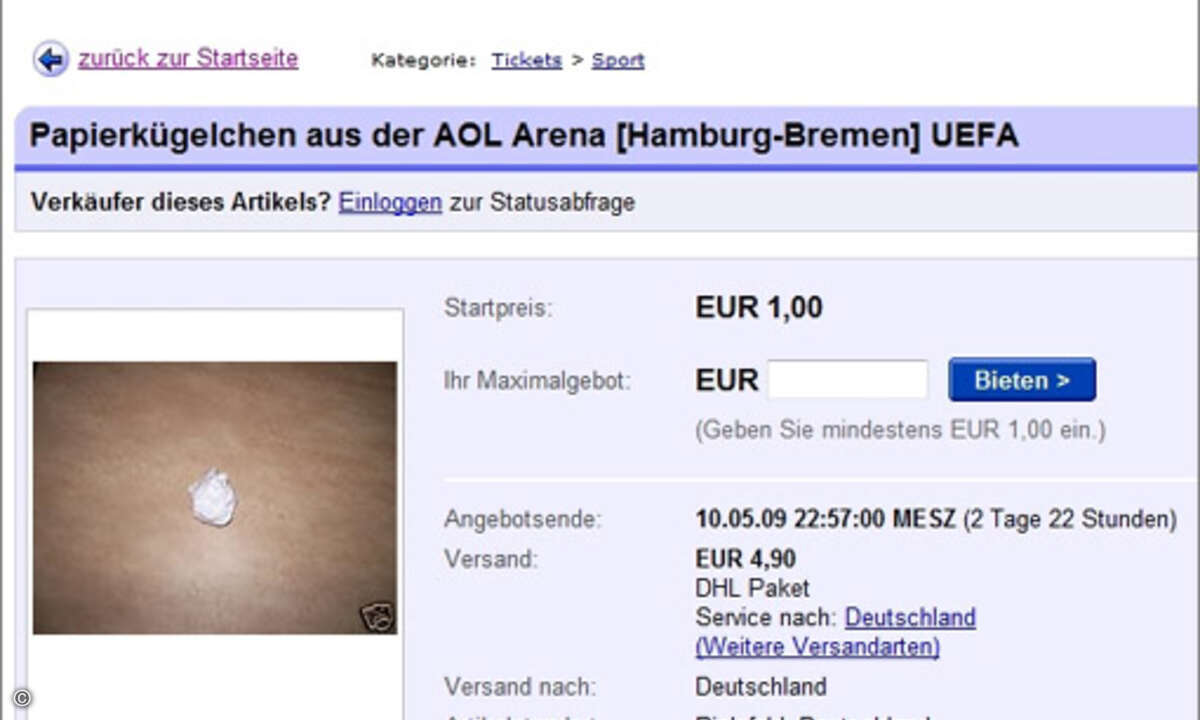Focus the Maximalgebot EUR input field
This screenshot has width=1200, height=720.
[x=848, y=380]
